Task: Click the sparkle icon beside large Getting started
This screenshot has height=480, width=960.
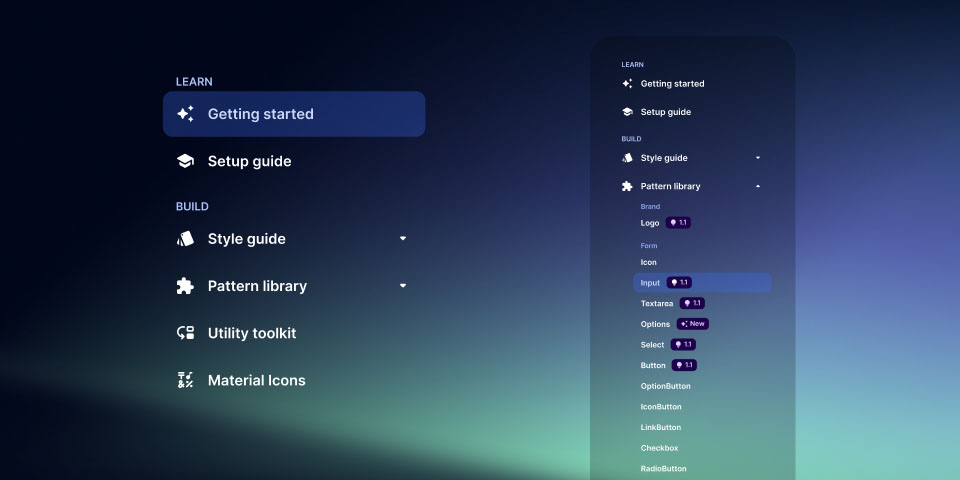Action: [186, 114]
